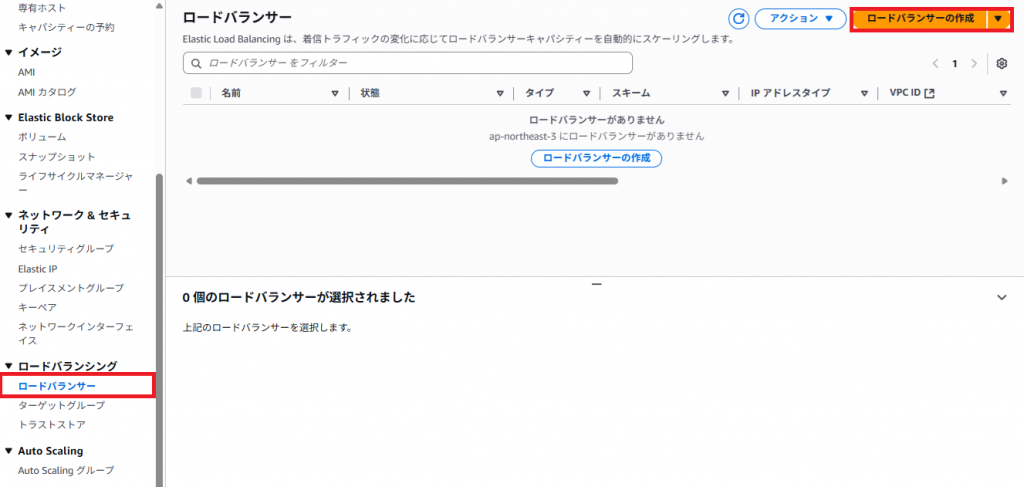Collapse the イメージ section
This screenshot has width=1024, height=487.
coord(8,52)
